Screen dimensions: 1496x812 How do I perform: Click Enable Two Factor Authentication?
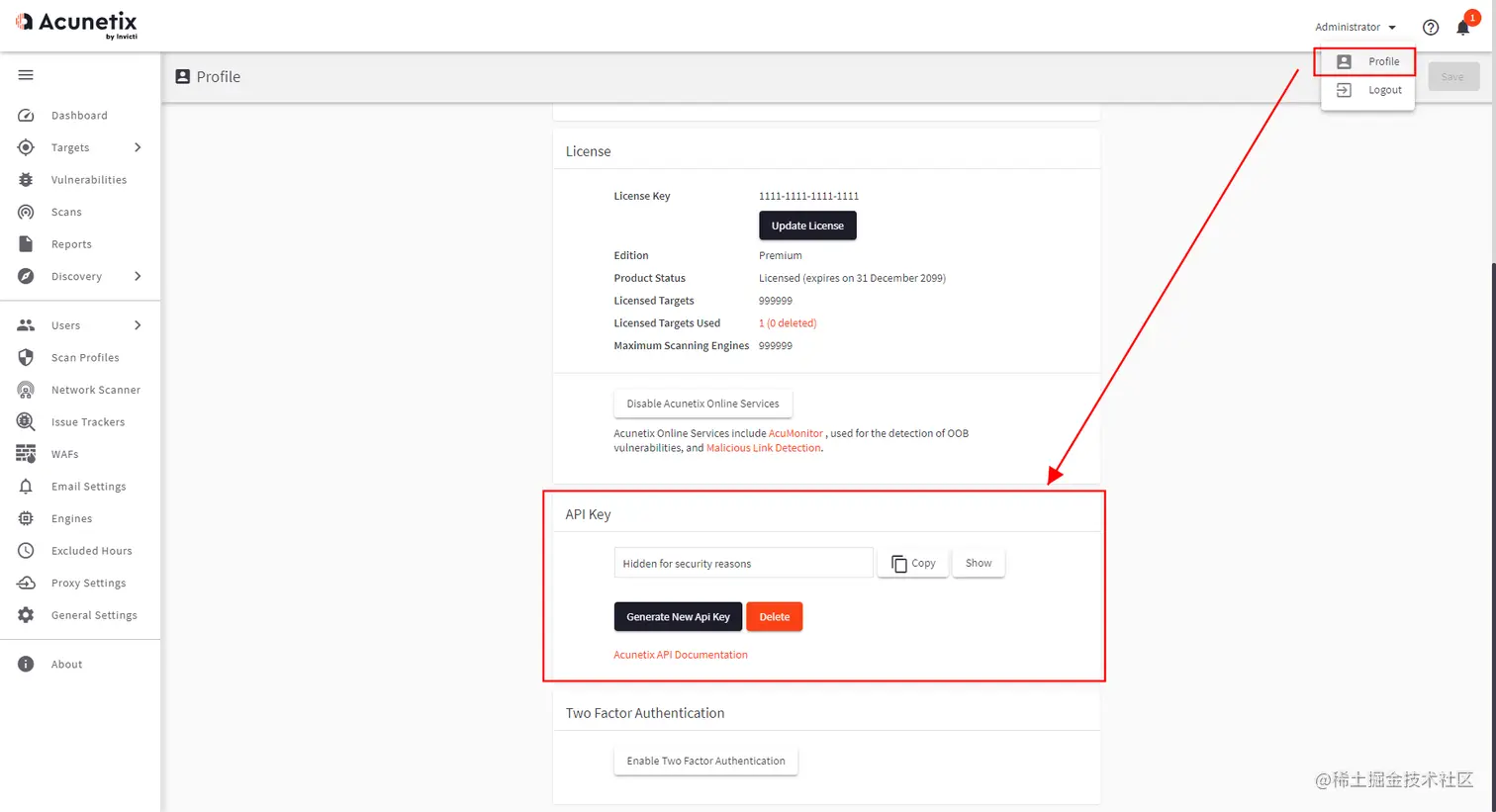point(705,761)
